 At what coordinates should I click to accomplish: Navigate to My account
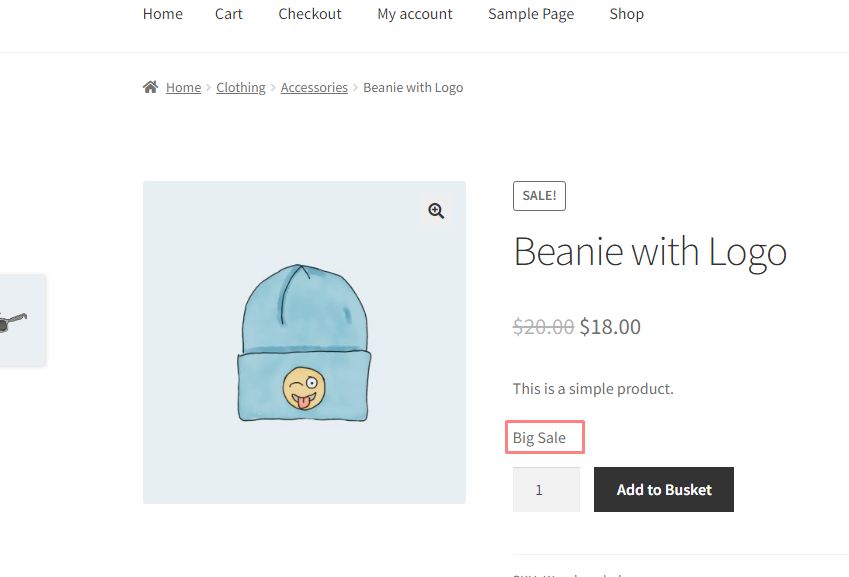point(415,14)
